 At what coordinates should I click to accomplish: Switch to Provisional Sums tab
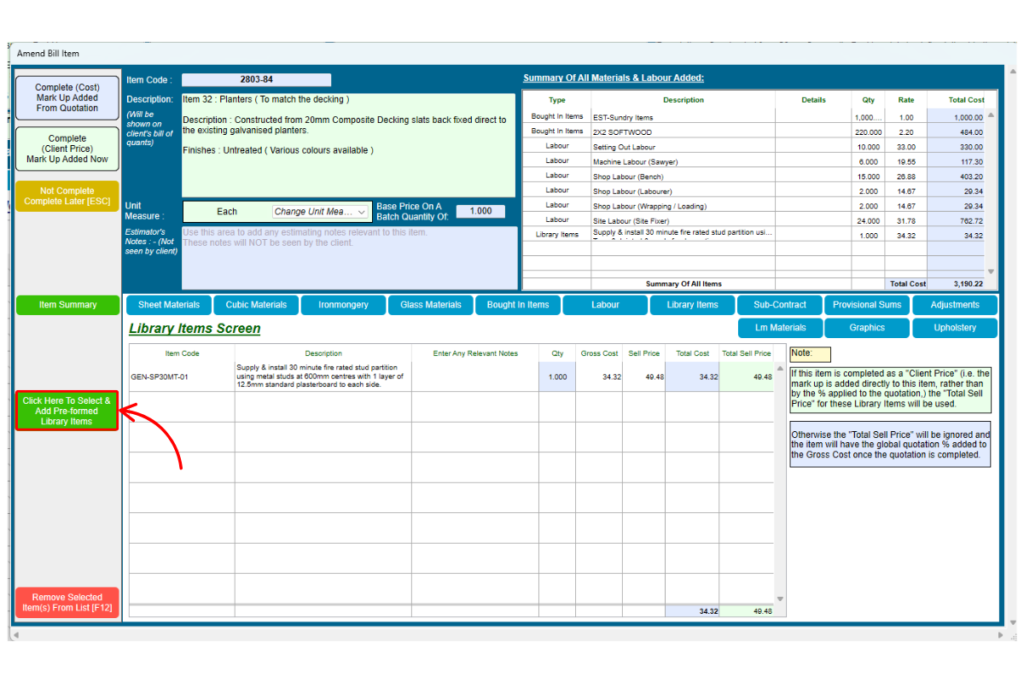(x=867, y=305)
